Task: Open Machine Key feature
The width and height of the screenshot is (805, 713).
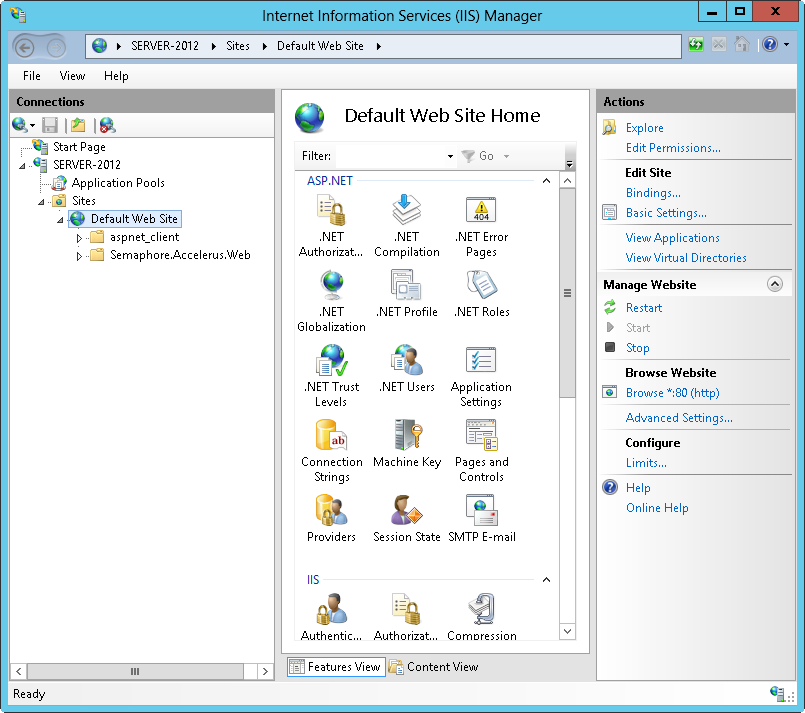Action: point(407,444)
